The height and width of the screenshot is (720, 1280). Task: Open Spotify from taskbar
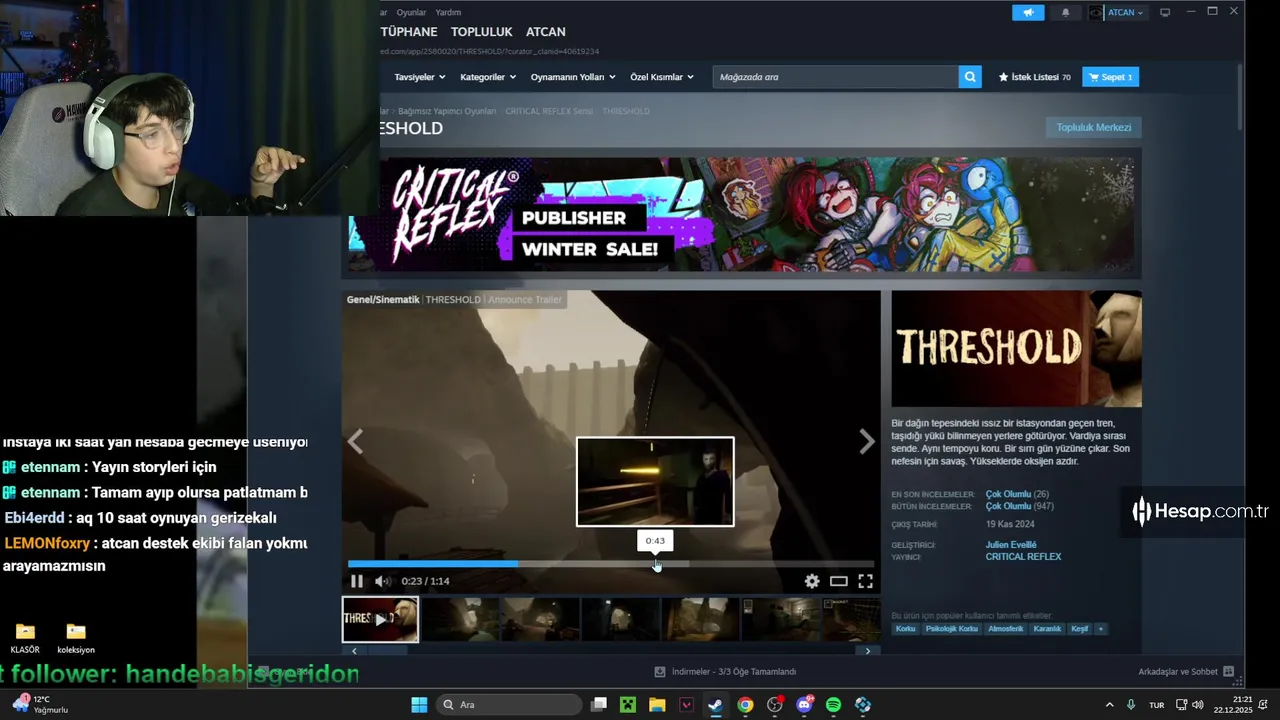[833, 705]
